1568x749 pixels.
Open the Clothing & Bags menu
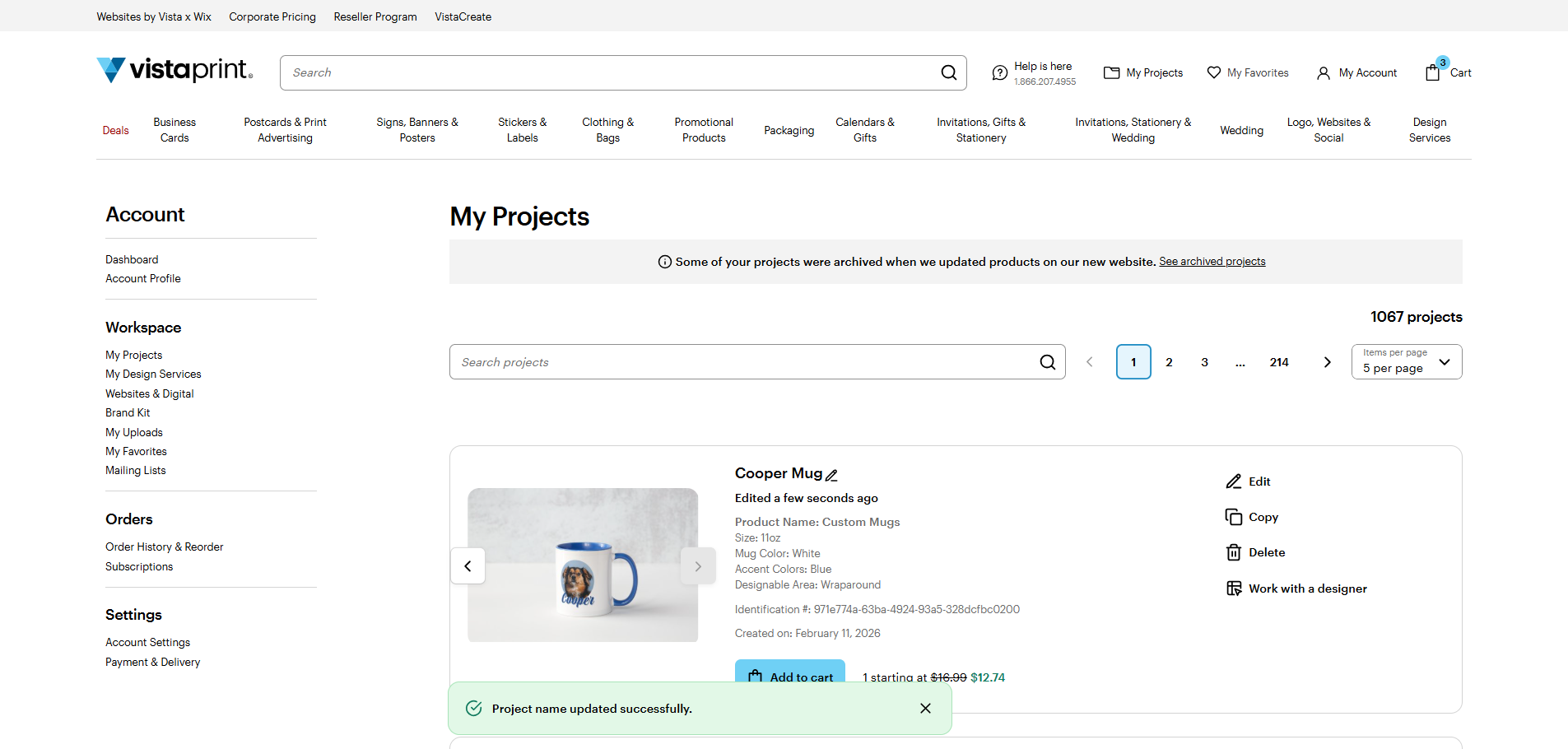608,130
